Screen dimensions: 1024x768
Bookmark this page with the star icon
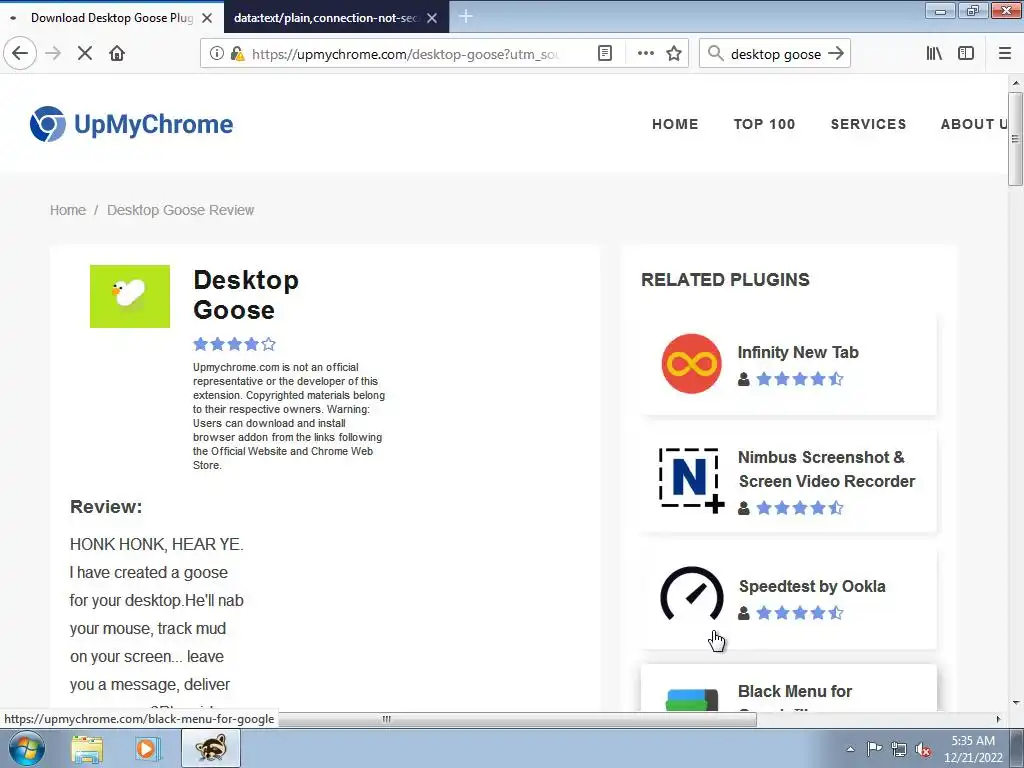click(674, 54)
